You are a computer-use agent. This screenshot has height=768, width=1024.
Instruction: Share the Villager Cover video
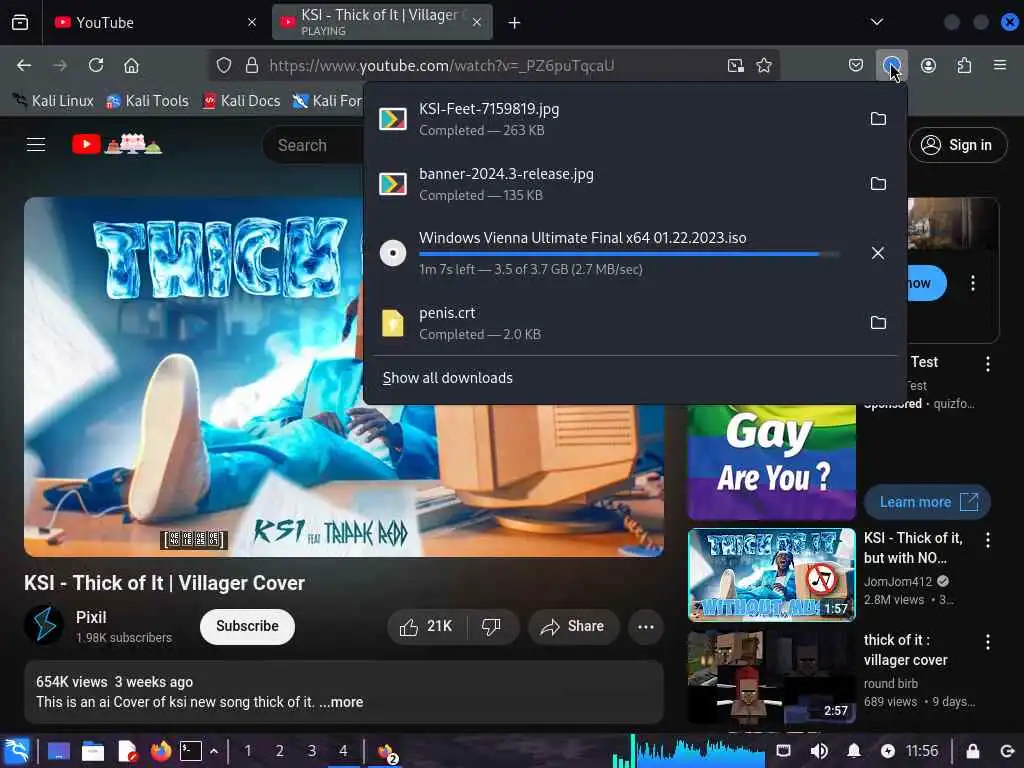pos(572,627)
